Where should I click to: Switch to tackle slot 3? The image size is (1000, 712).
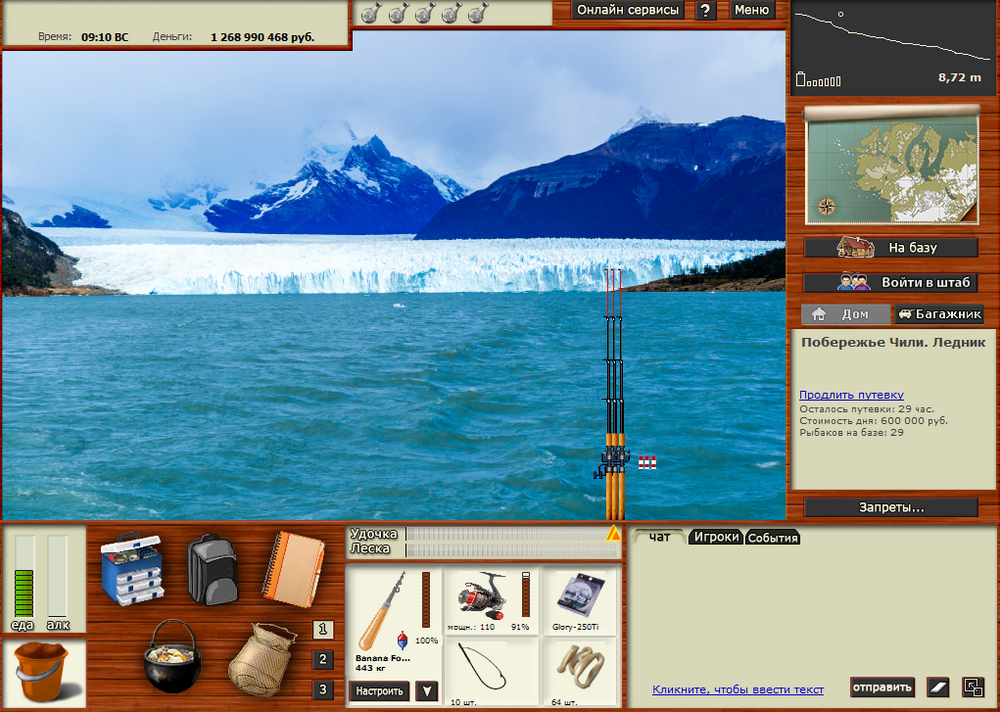pos(323,689)
